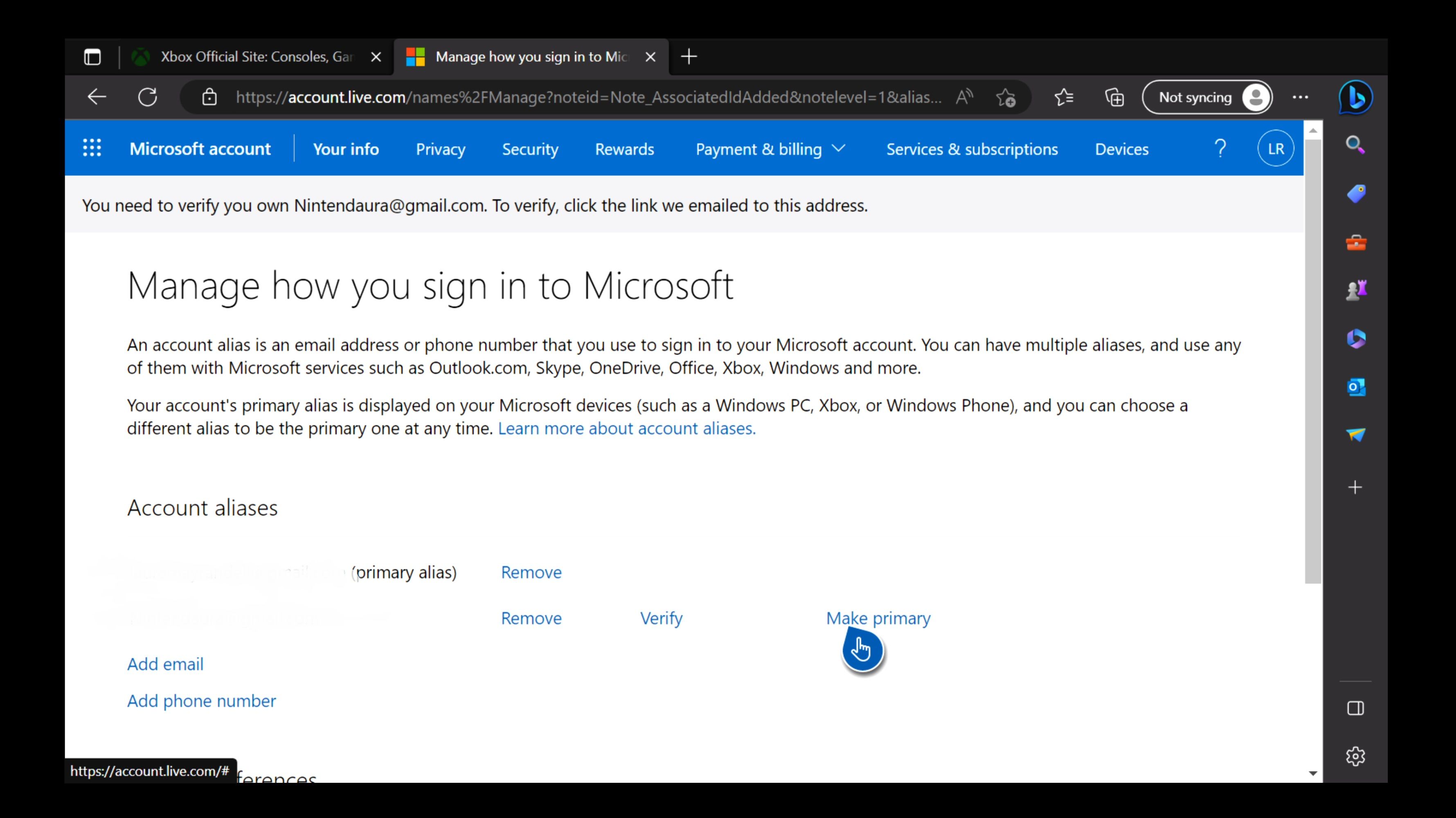Open the Games sidebar panel
Screen dimensions: 1456x818
pyautogui.click(x=1356, y=290)
